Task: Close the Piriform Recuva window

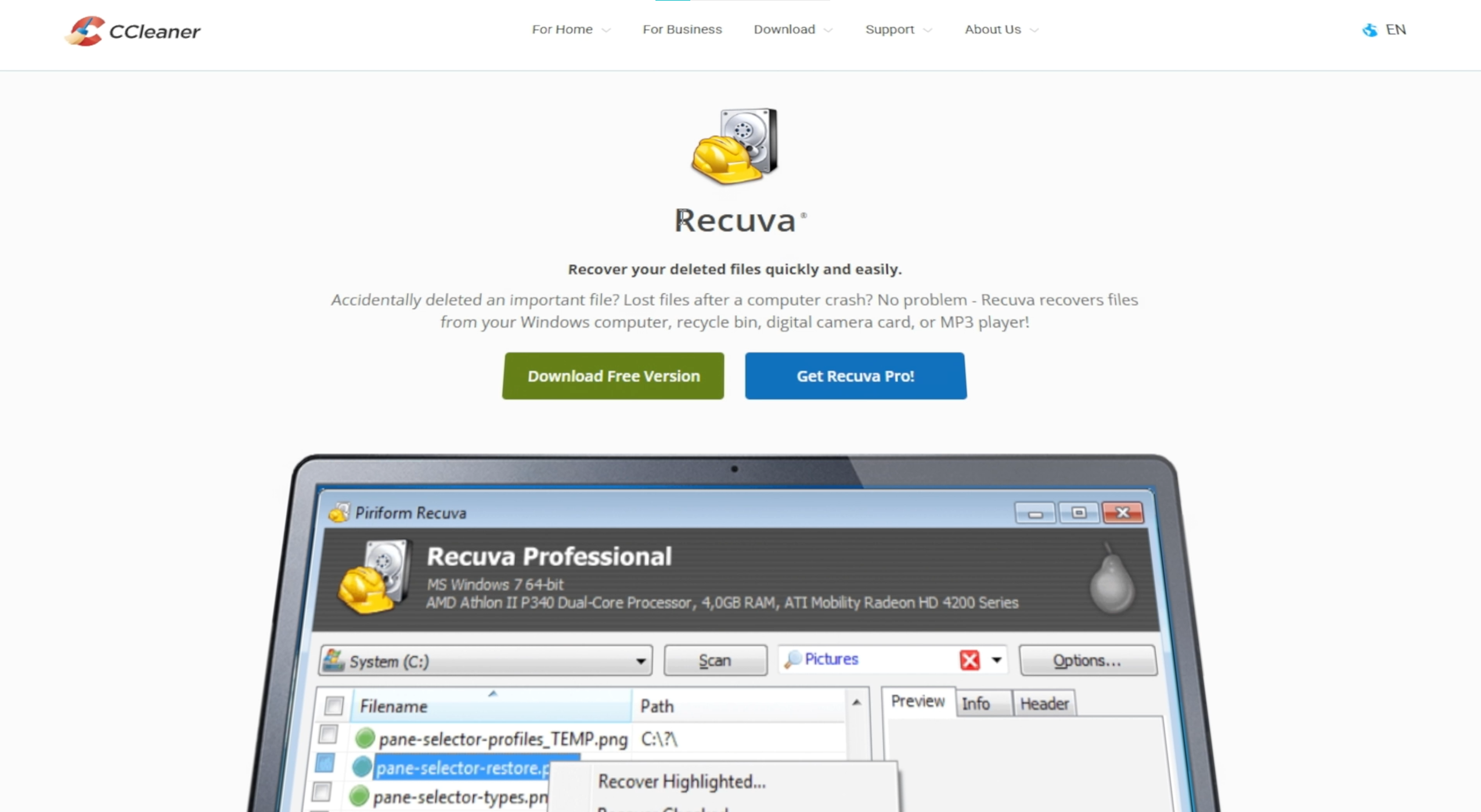Action: tap(1123, 513)
